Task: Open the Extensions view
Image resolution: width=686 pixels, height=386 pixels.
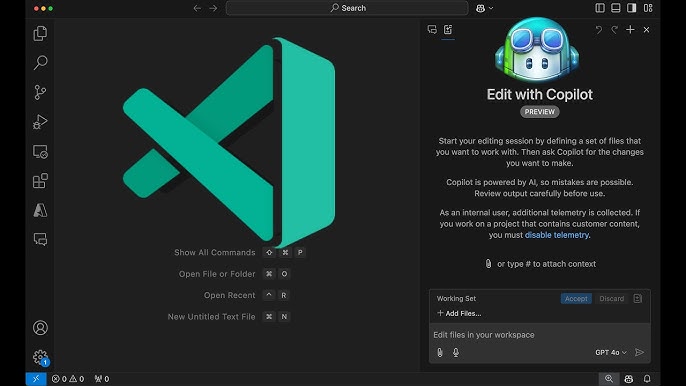Action: click(x=40, y=181)
